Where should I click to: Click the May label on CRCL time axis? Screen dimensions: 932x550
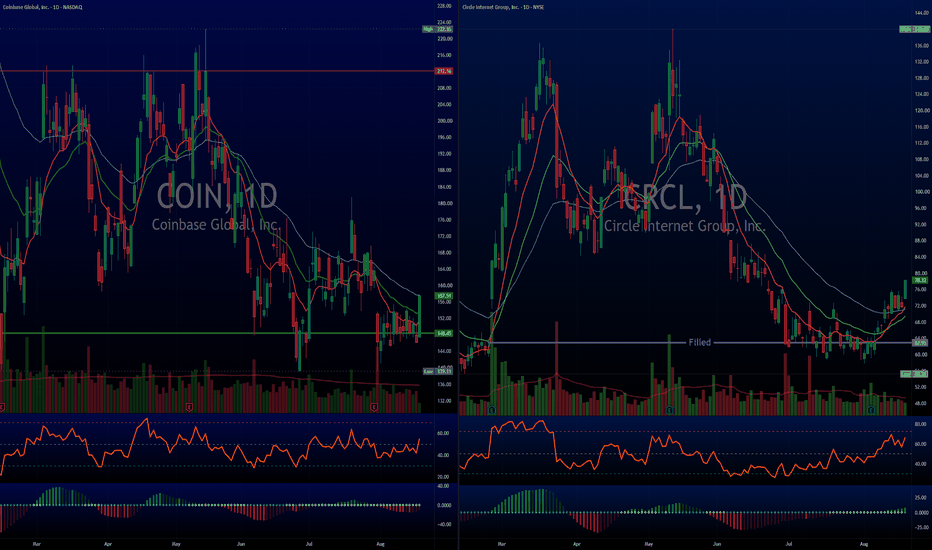coord(648,544)
